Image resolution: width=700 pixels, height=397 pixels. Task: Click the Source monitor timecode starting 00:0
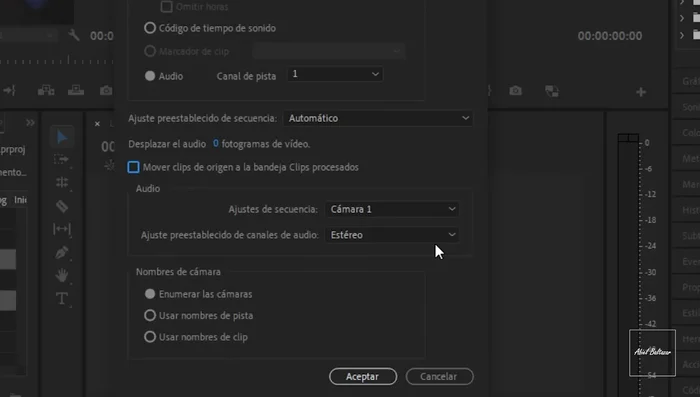102,36
